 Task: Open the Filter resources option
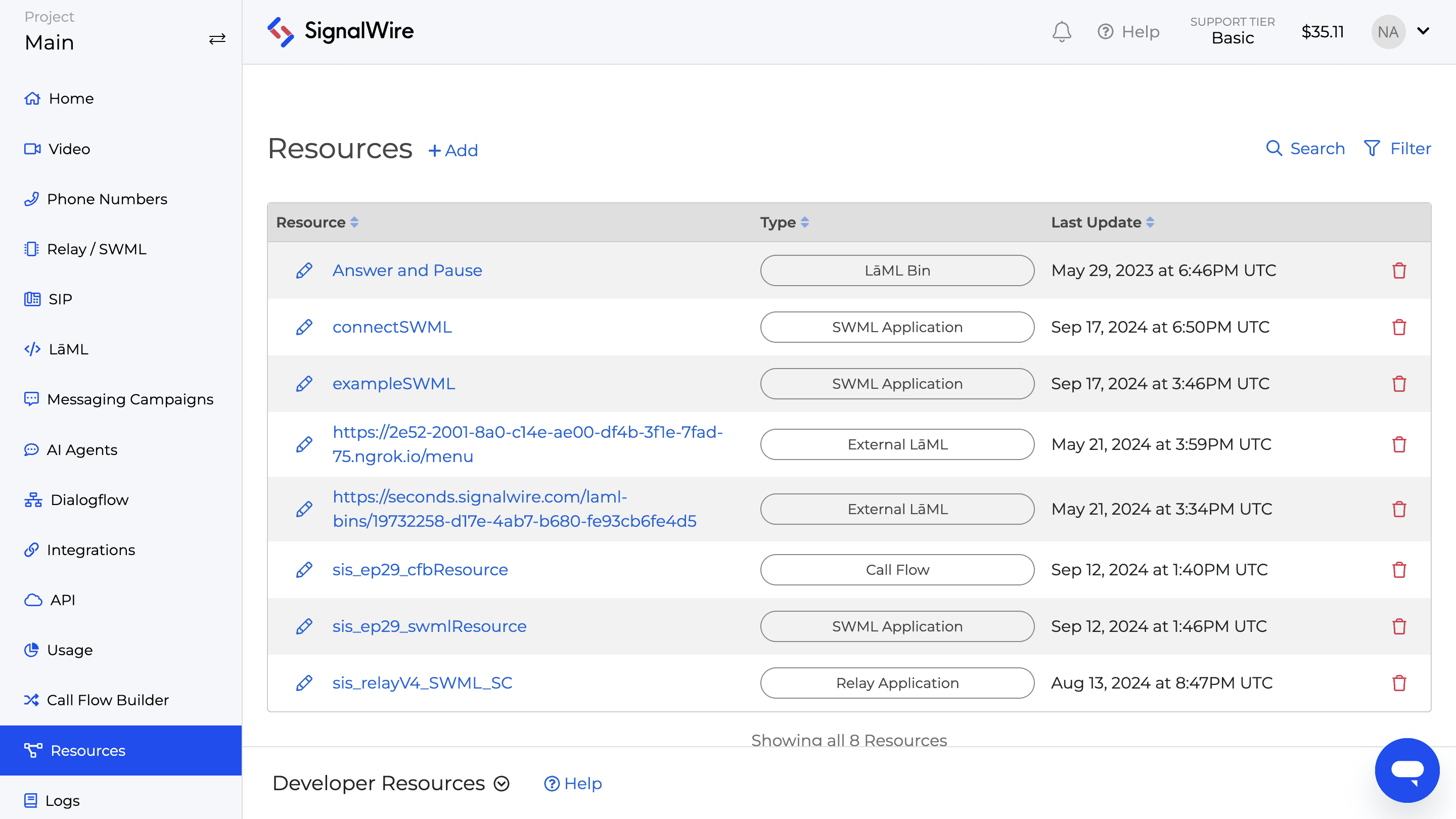pyautogui.click(x=1397, y=148)
